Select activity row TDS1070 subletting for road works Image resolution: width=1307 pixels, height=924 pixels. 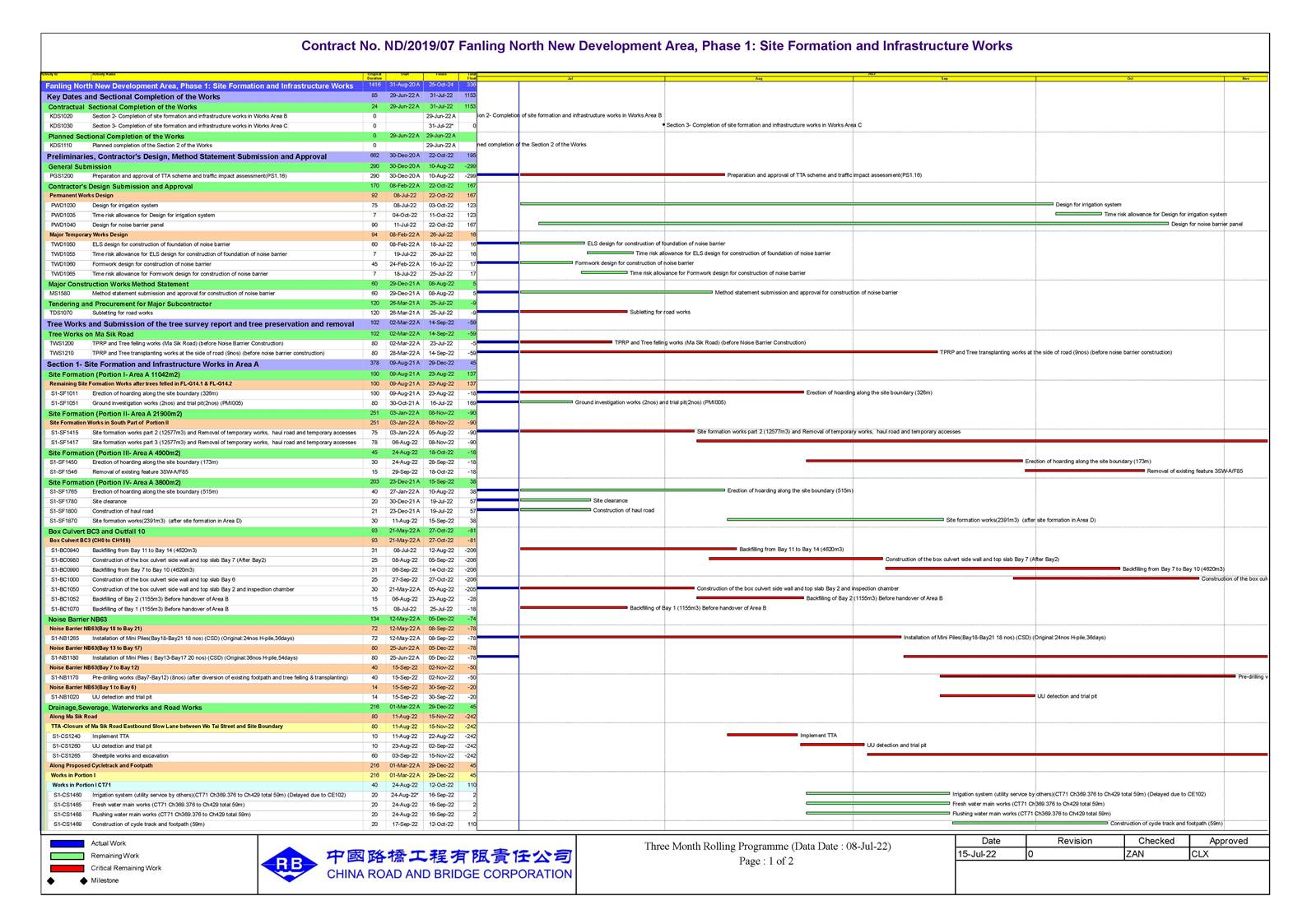click(x=259, y=313)
